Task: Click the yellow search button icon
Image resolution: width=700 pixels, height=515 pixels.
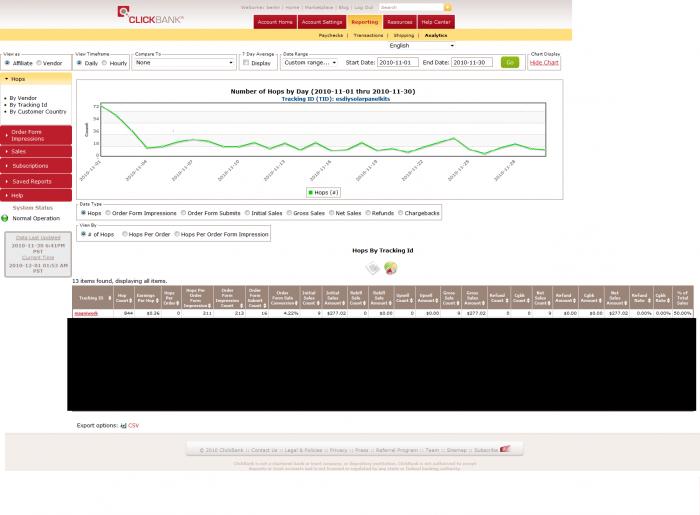Action: click(448, 7)
